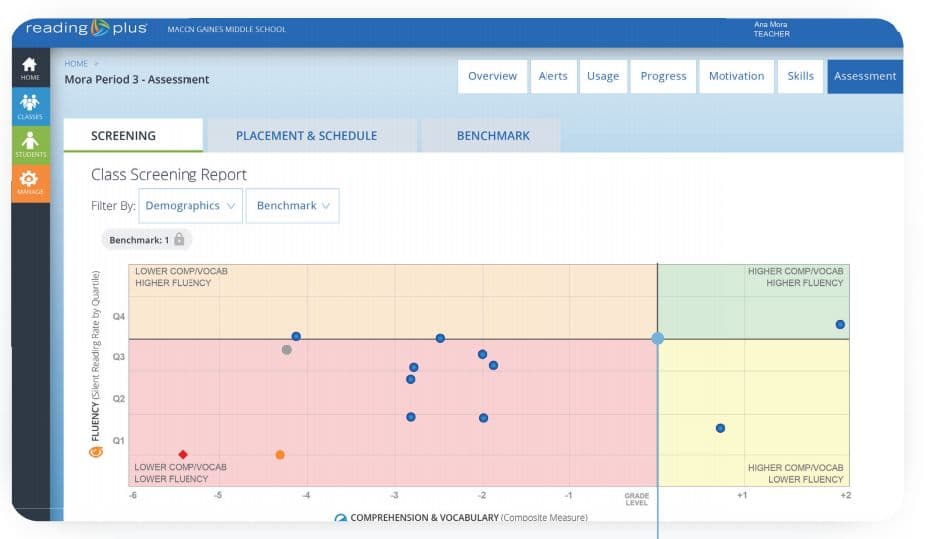Viewport: 935px width, 539px height.
Task: Open the Alerts report tab
Action: coord(553,76)
